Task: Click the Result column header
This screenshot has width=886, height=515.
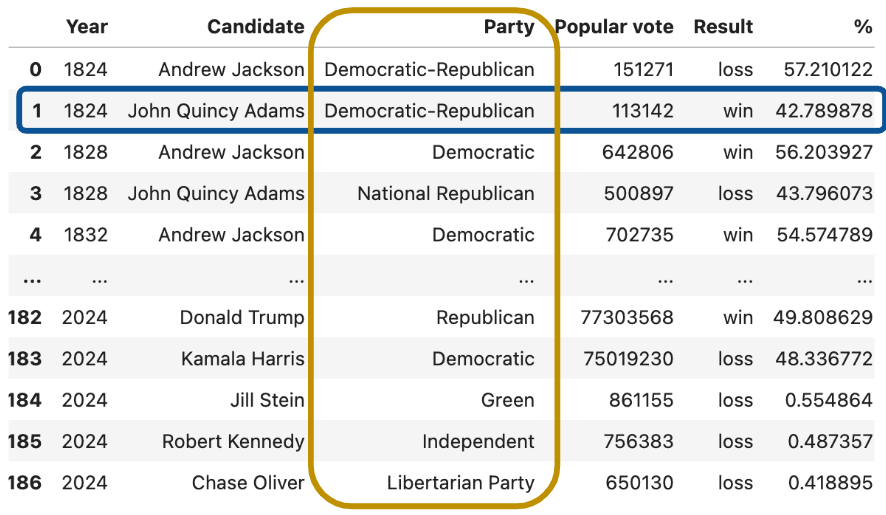Action: tap(723, 27)
